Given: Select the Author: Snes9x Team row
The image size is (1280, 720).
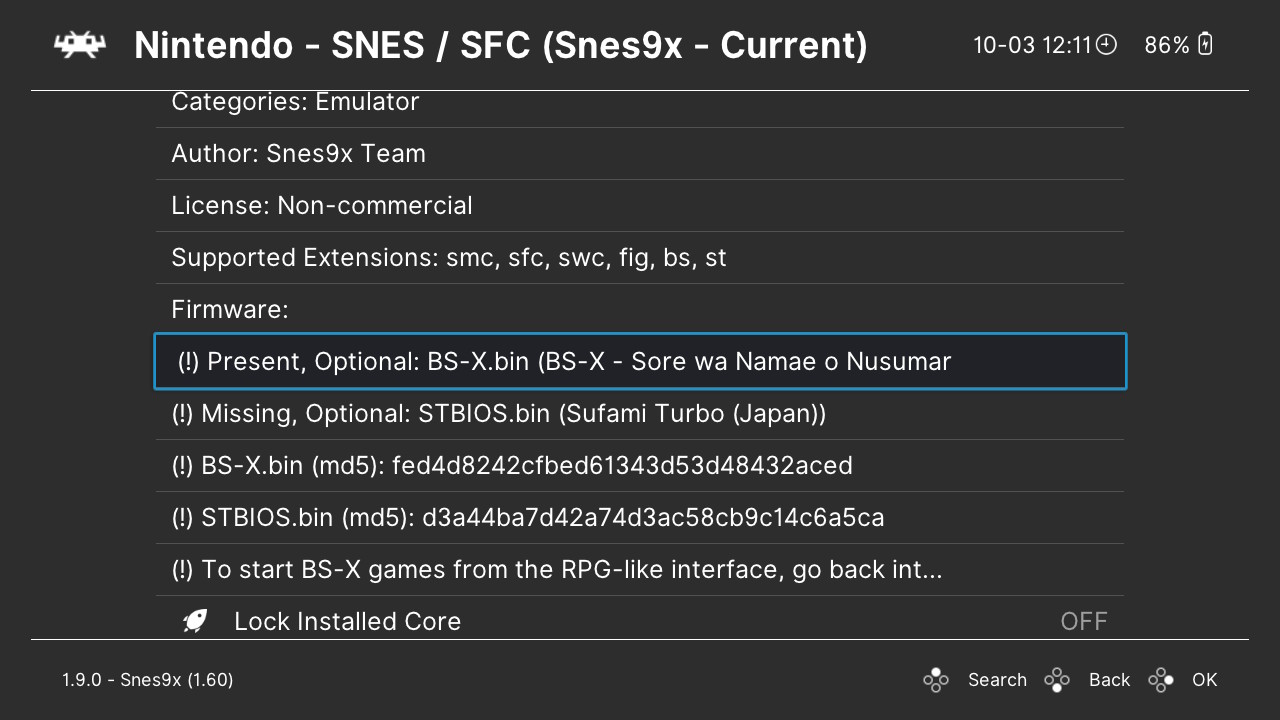Looking at the screenshot, I should click(x=640, y=153).
